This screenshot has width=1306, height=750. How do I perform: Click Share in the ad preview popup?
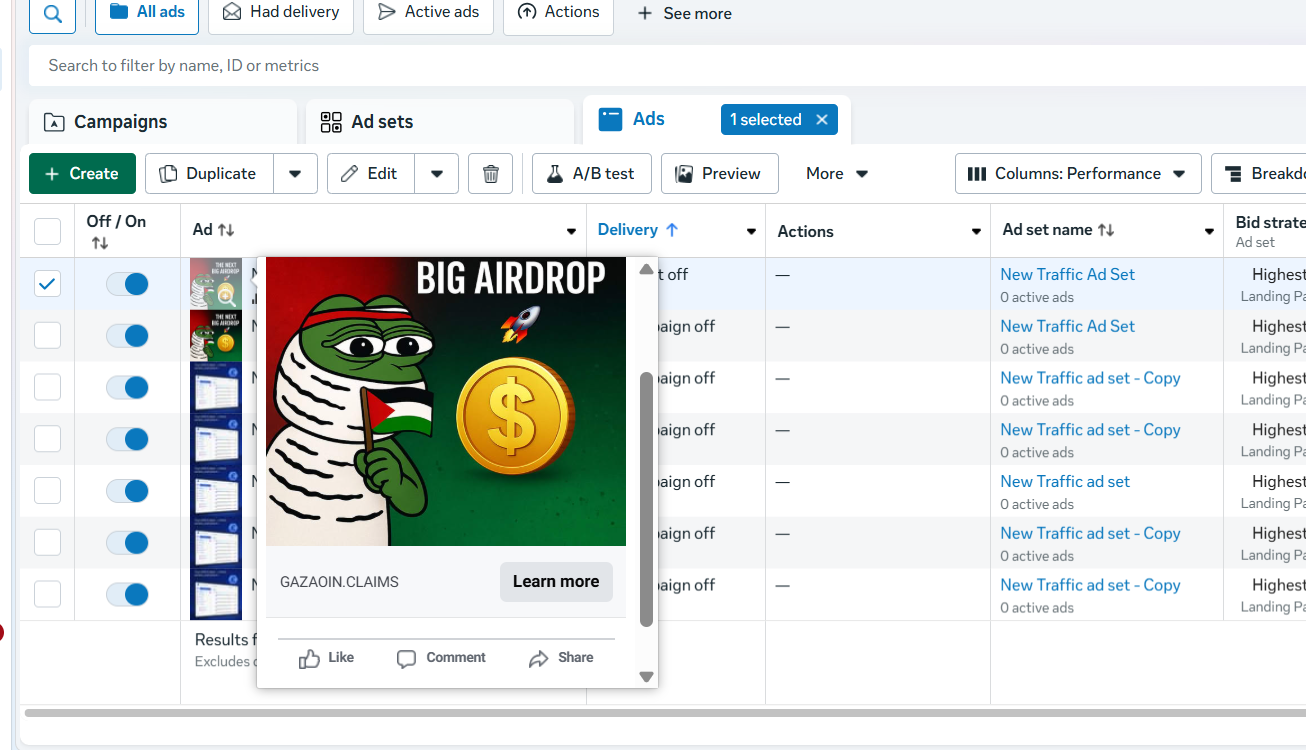pos(561,658)
